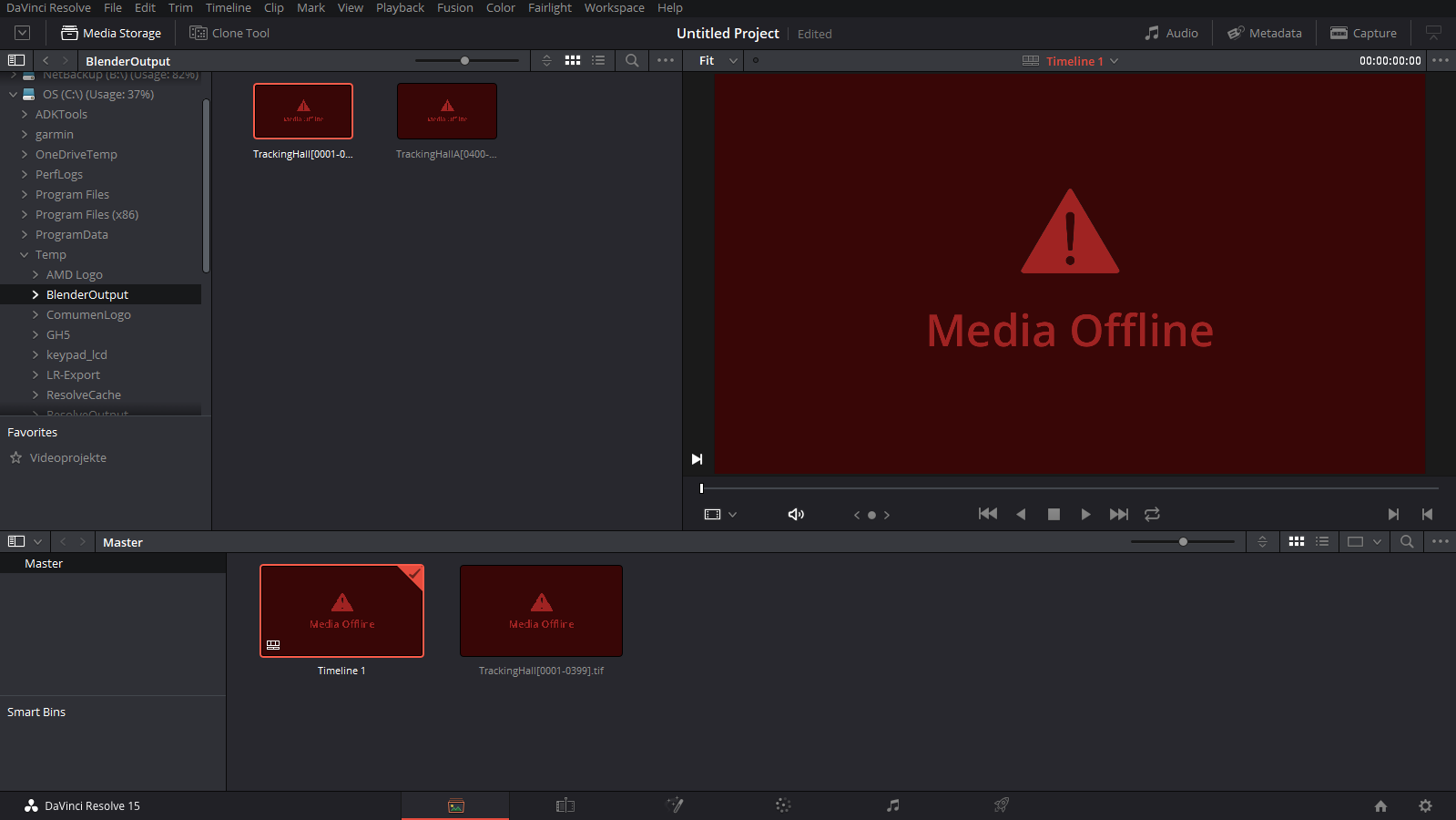
Task: Expand the ADKTools folder
Action: 25,115
